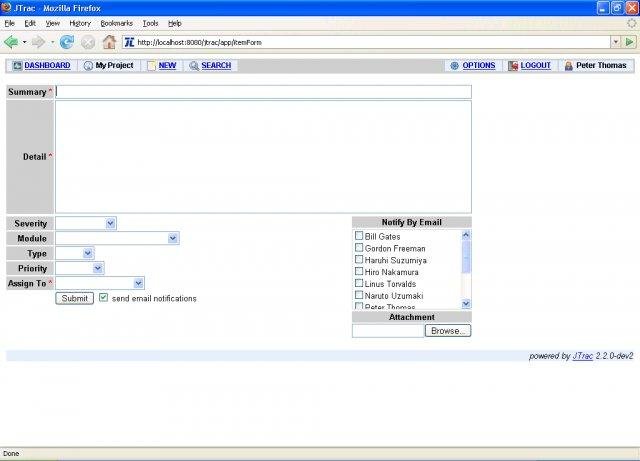The height and width of the screenshot is (461, 640).
Task: Click the Firefox logo in the title bar
Action: (x=6, y=7)
